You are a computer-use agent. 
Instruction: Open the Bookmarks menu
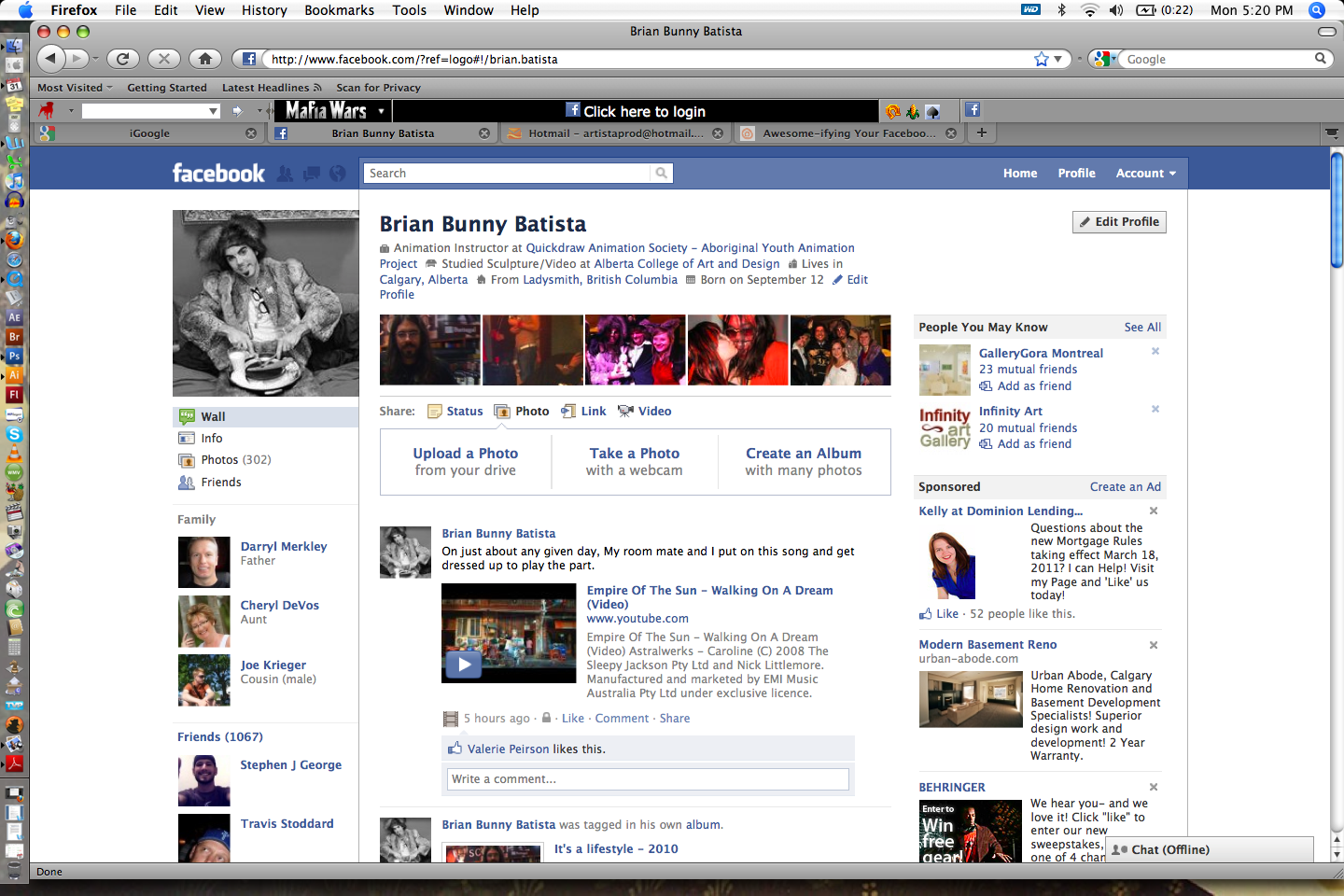click(x=339, y=10)
